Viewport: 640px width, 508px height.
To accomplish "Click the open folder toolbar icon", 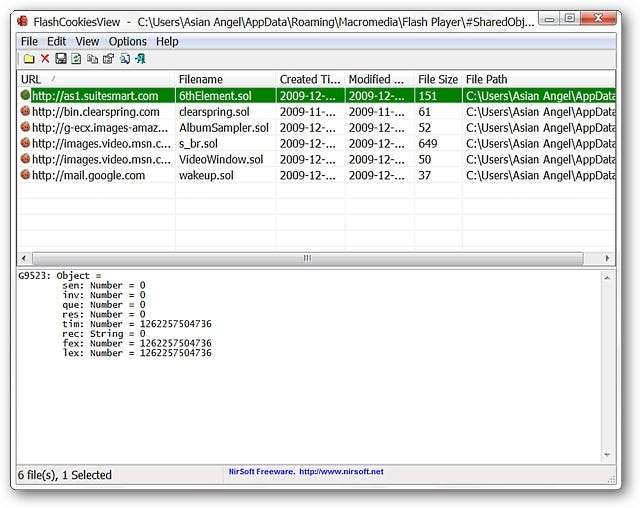I will click(29, 59).
